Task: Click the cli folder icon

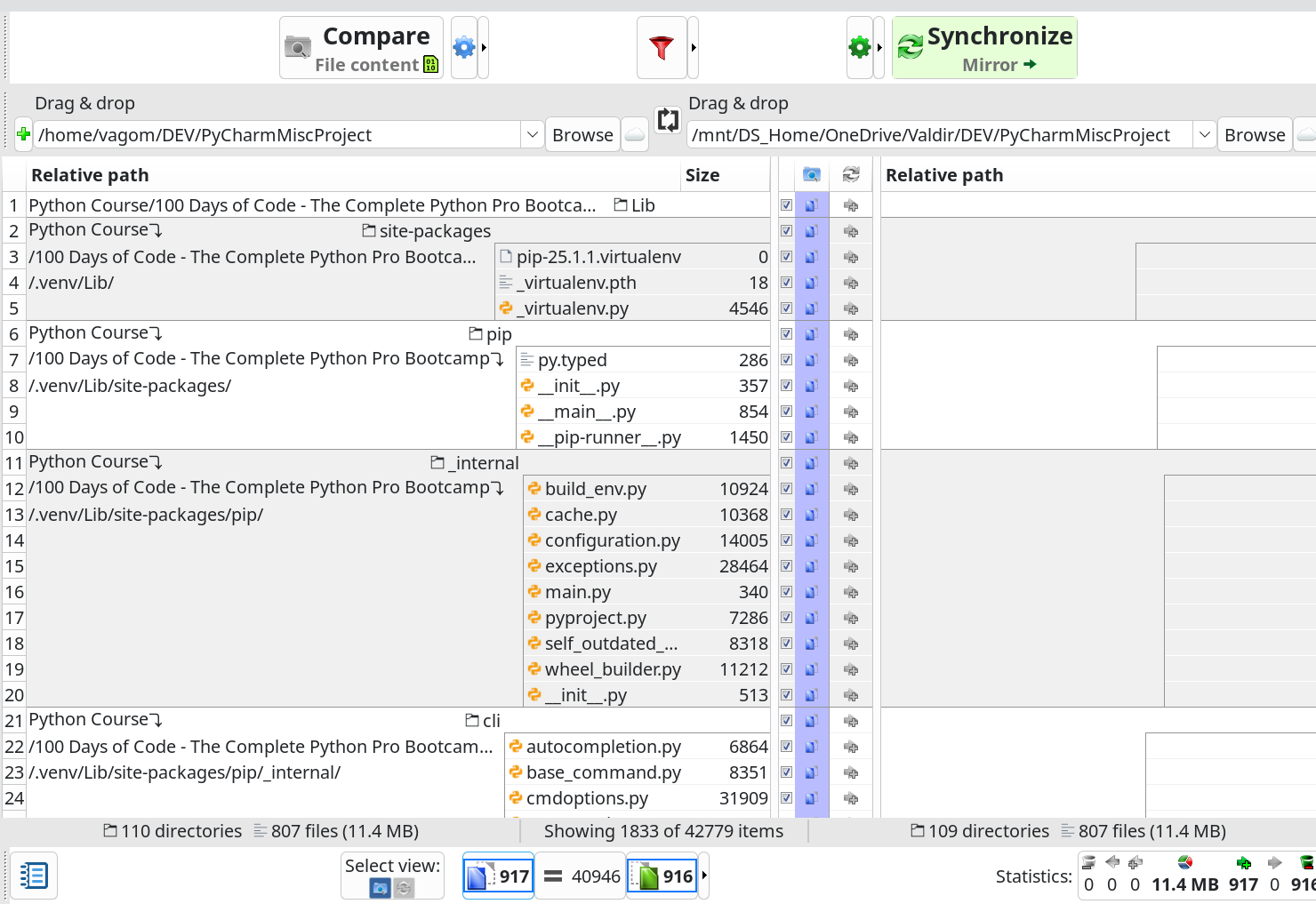Action: click(x=472, y=721)
